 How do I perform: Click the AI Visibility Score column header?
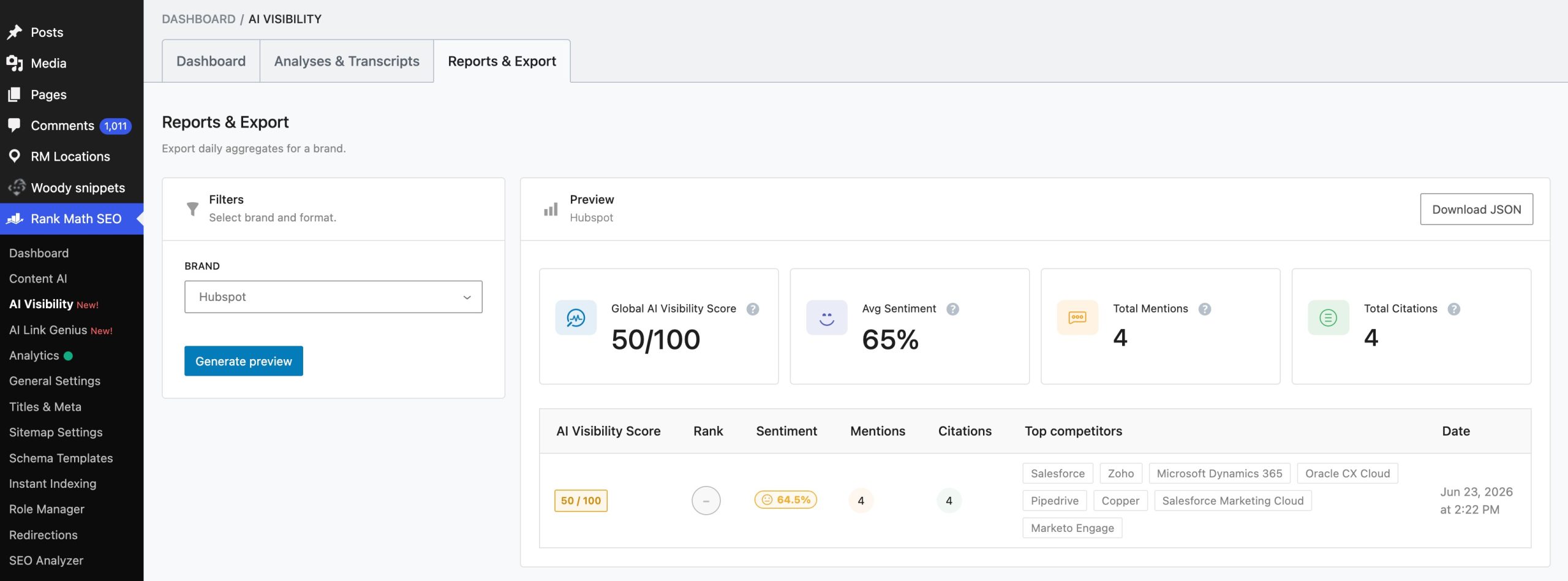coord(608,431)
